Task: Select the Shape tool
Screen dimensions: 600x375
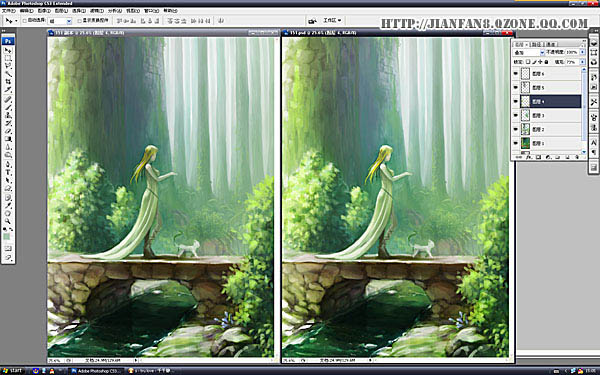Action: pyautogui.click(x=8, y=189)
